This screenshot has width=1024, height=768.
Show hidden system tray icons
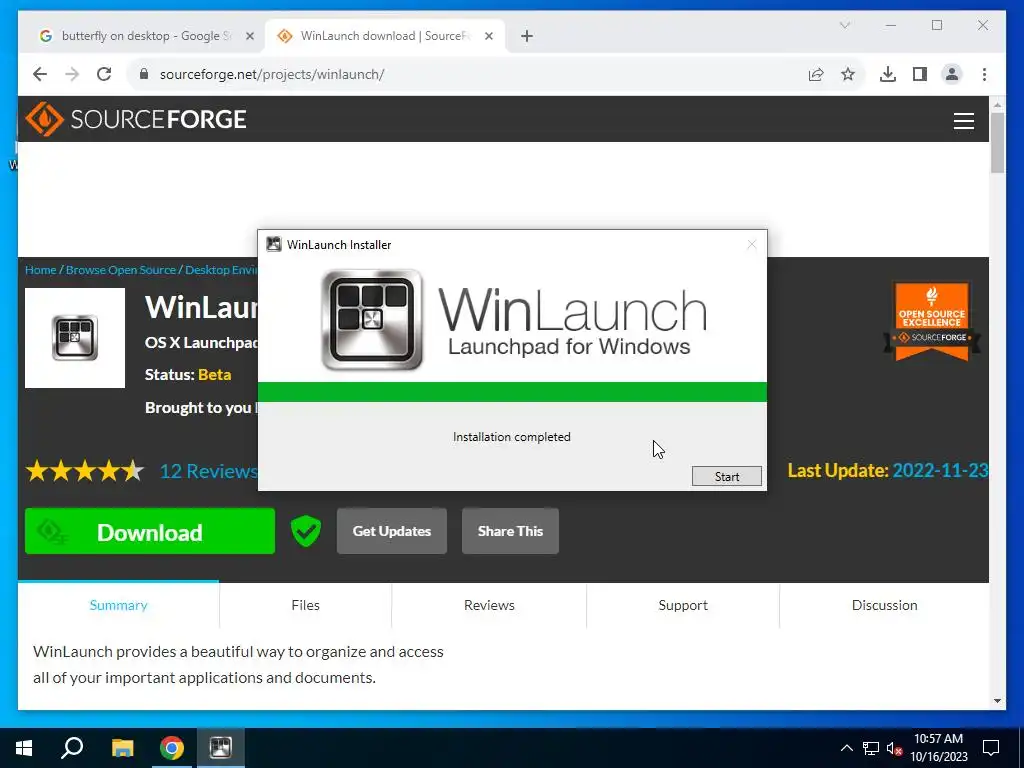pyautogui.click(x=846, y=748)
